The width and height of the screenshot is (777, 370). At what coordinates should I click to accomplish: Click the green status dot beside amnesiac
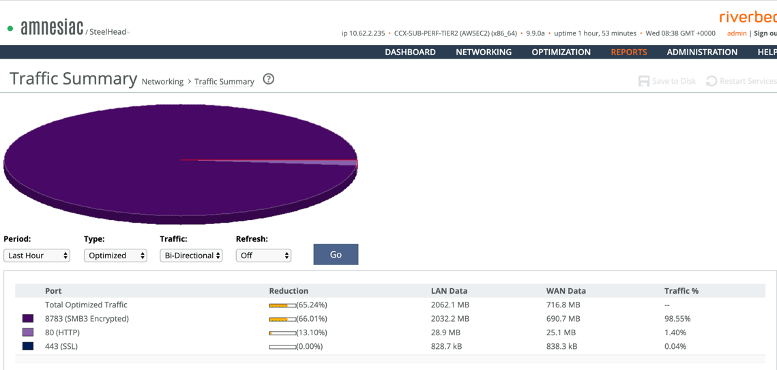pos(10,29)
